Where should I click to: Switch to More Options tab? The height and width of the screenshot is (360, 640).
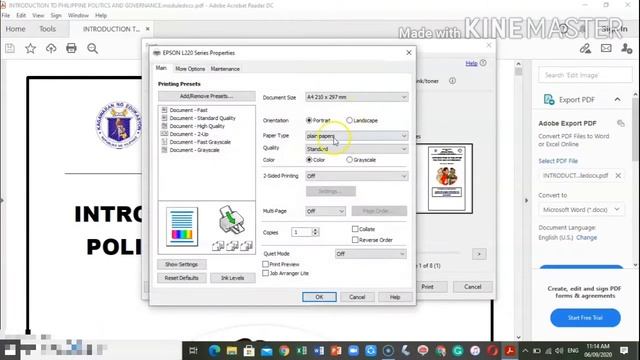tap(190, 69)
